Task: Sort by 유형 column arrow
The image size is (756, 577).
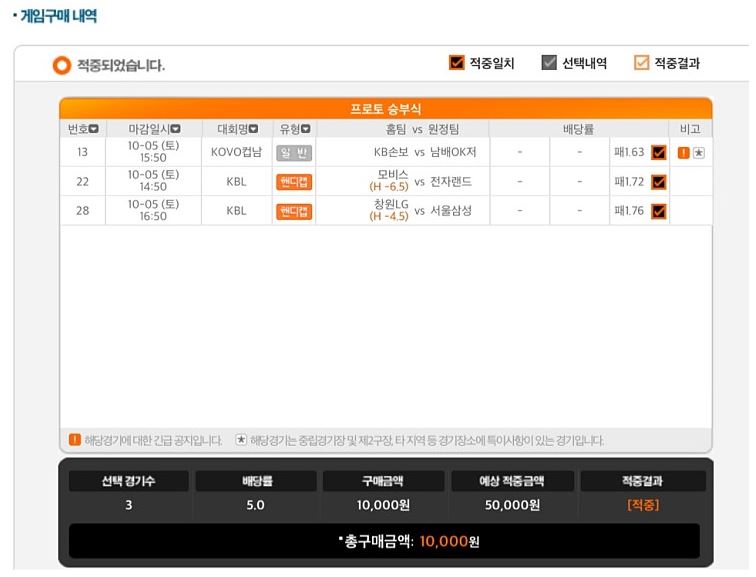Action: click(306, 129)
